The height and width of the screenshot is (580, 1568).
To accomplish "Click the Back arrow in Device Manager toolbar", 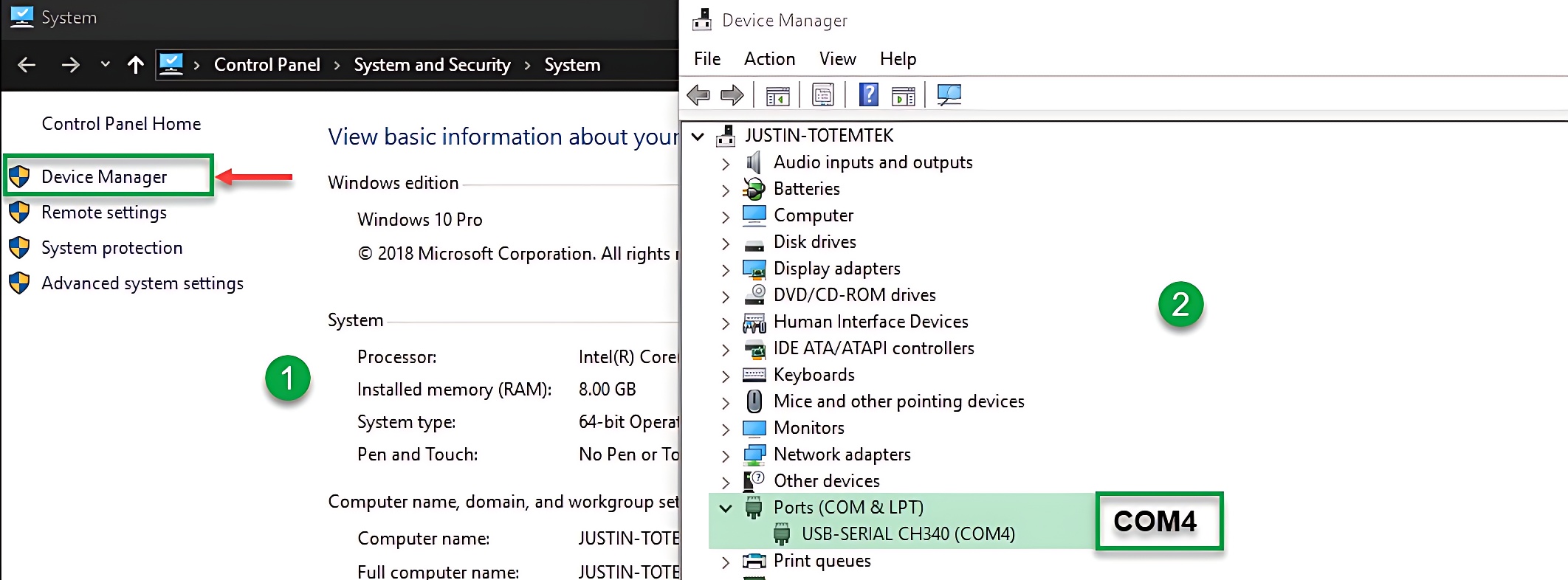I will coord(698,95).
